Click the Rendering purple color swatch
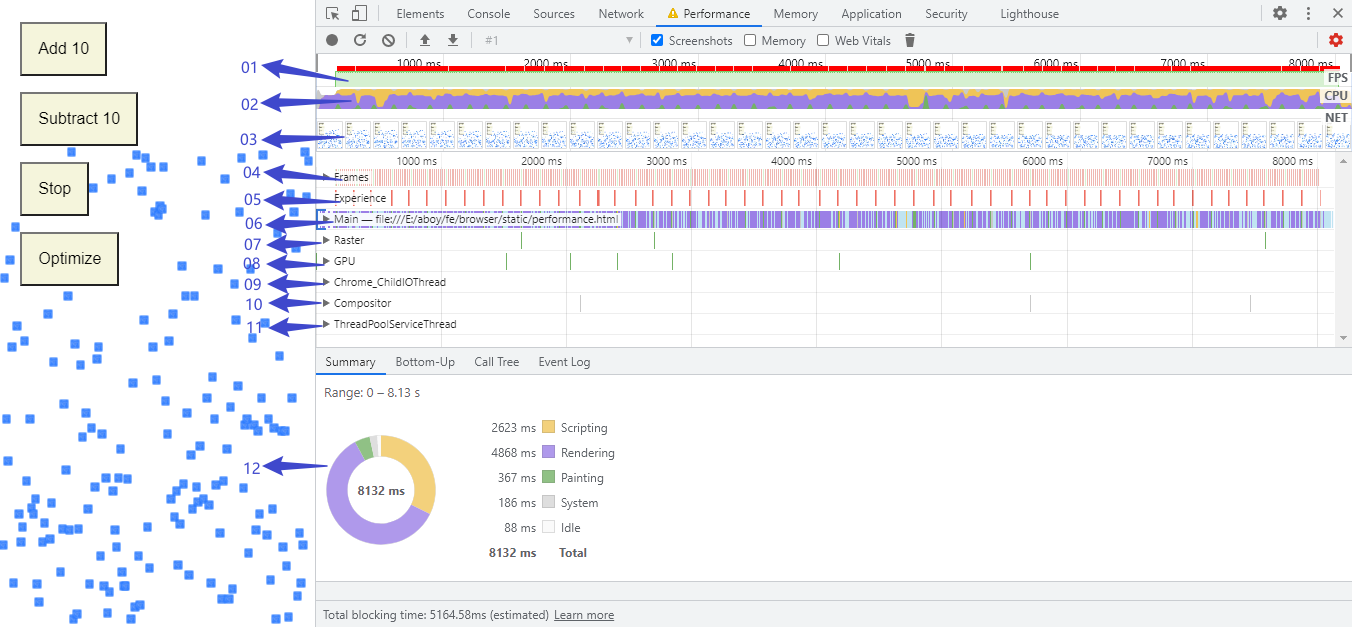1352x627 pixels. click(x=548, y=453)
